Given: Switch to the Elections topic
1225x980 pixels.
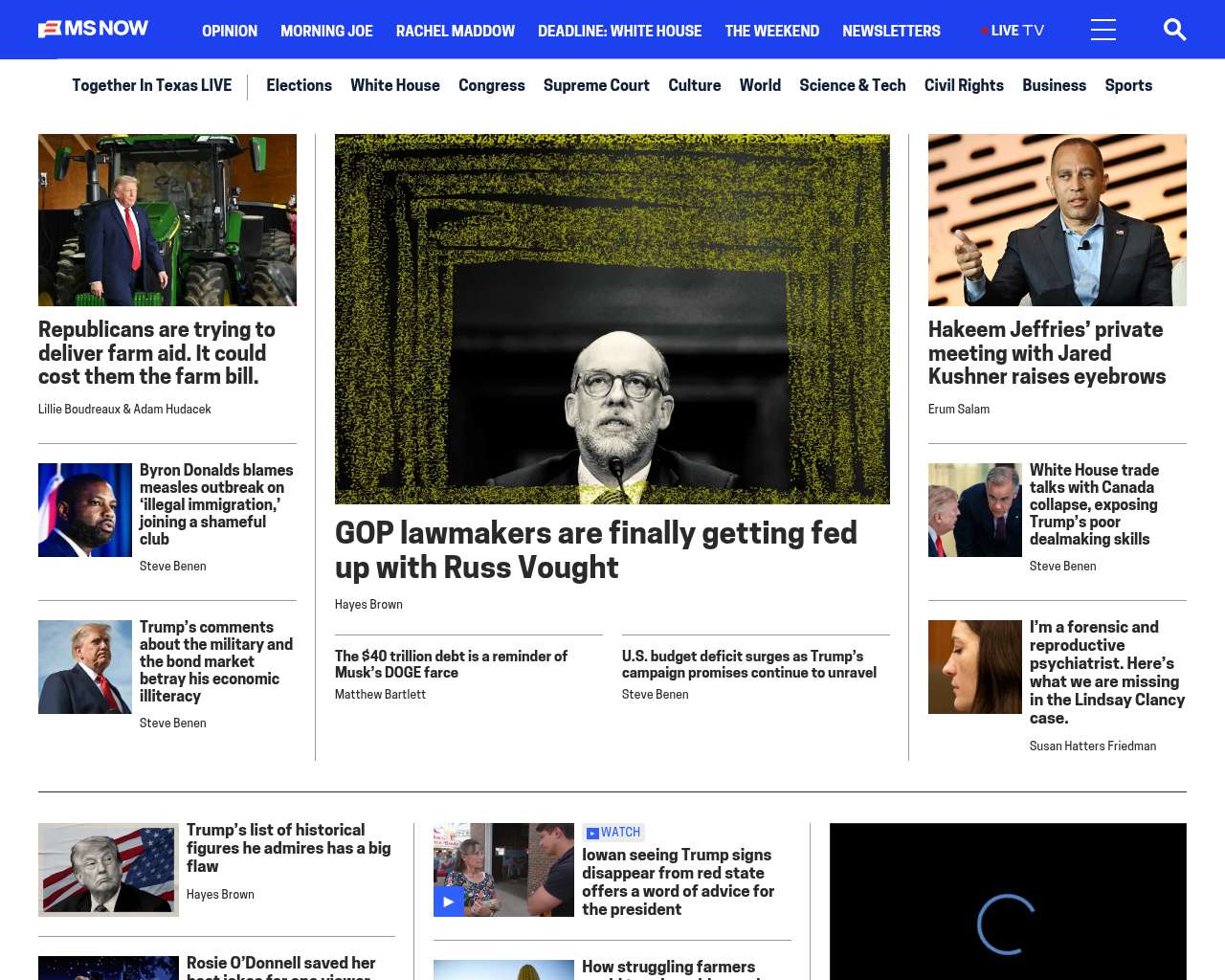Looking at the screenshot, I should pos(299,85).
